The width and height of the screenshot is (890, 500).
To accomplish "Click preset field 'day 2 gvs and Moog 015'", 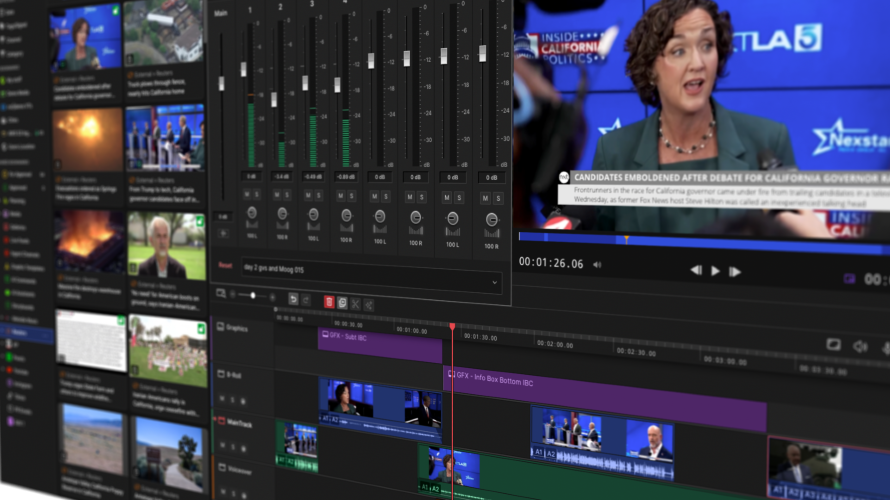I will point(371,276).
